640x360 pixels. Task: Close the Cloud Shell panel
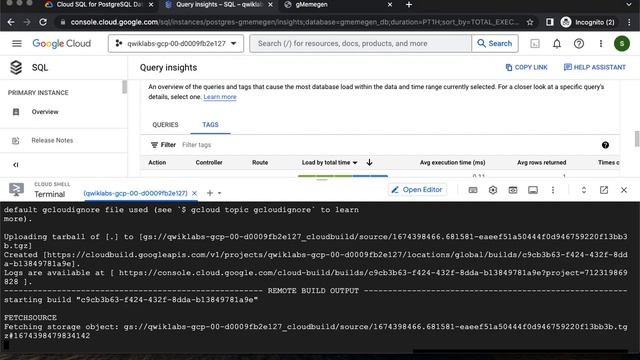click(x=624, y=190)
